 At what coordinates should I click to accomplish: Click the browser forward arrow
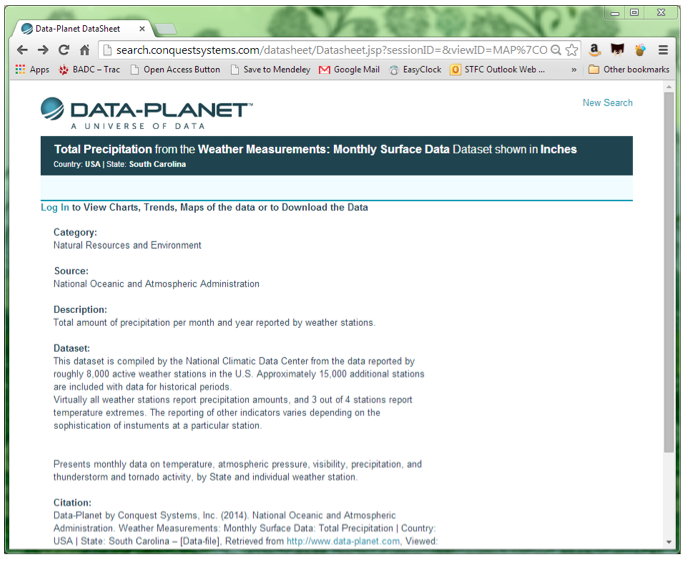(x=43, y=50)
